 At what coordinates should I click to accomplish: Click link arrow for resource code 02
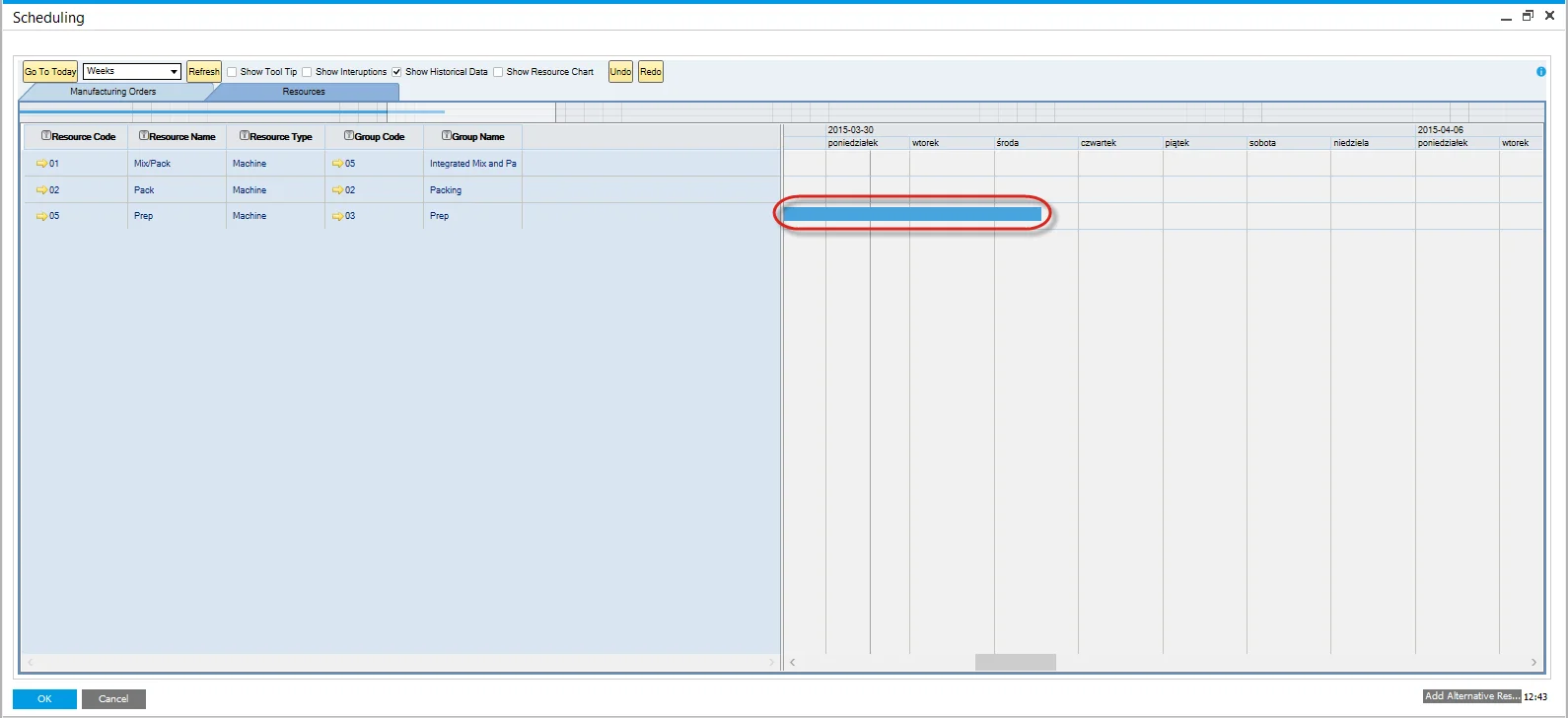pyautogui.click(x=41, y=190)
